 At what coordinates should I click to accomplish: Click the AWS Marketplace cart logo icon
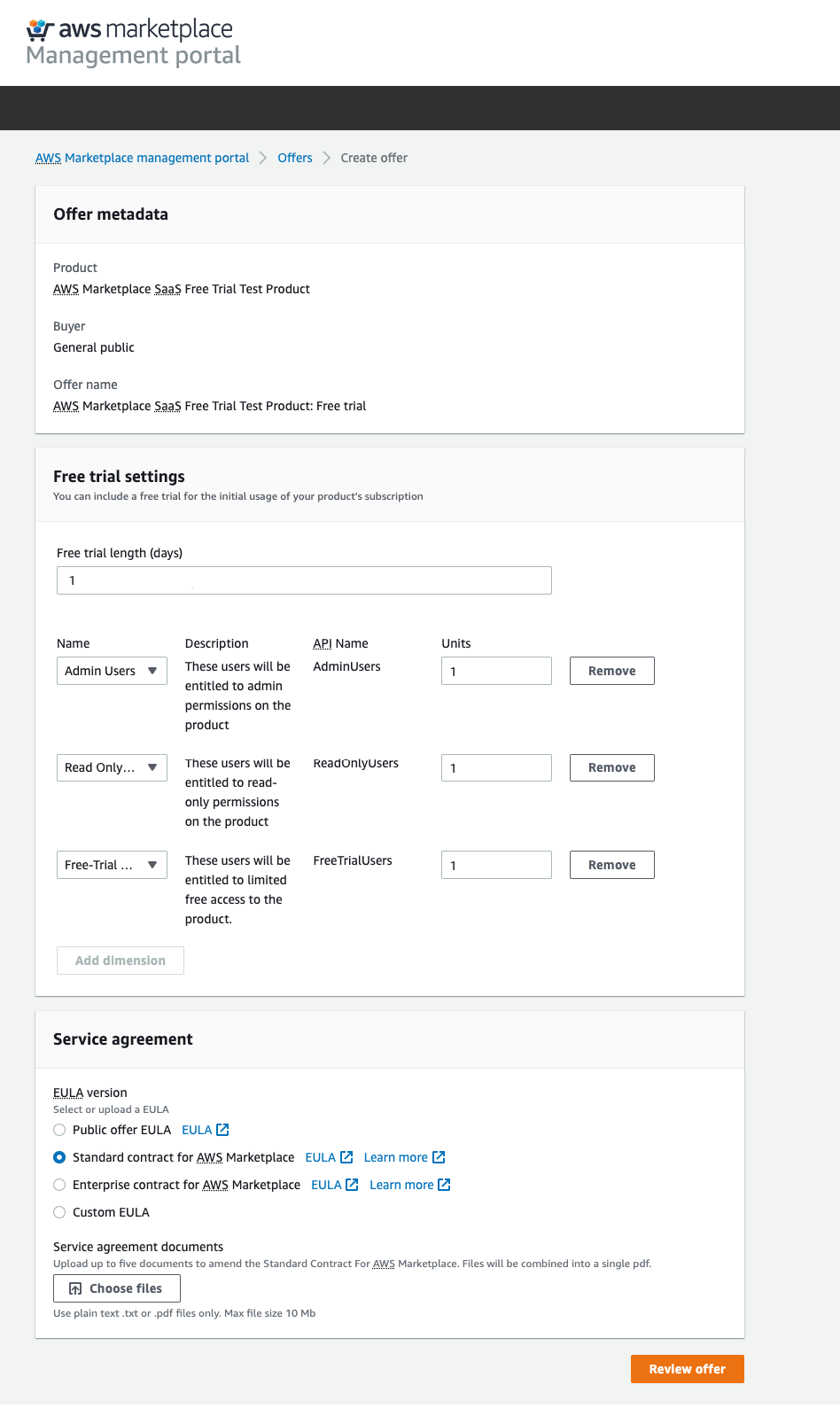click(40, 30)
